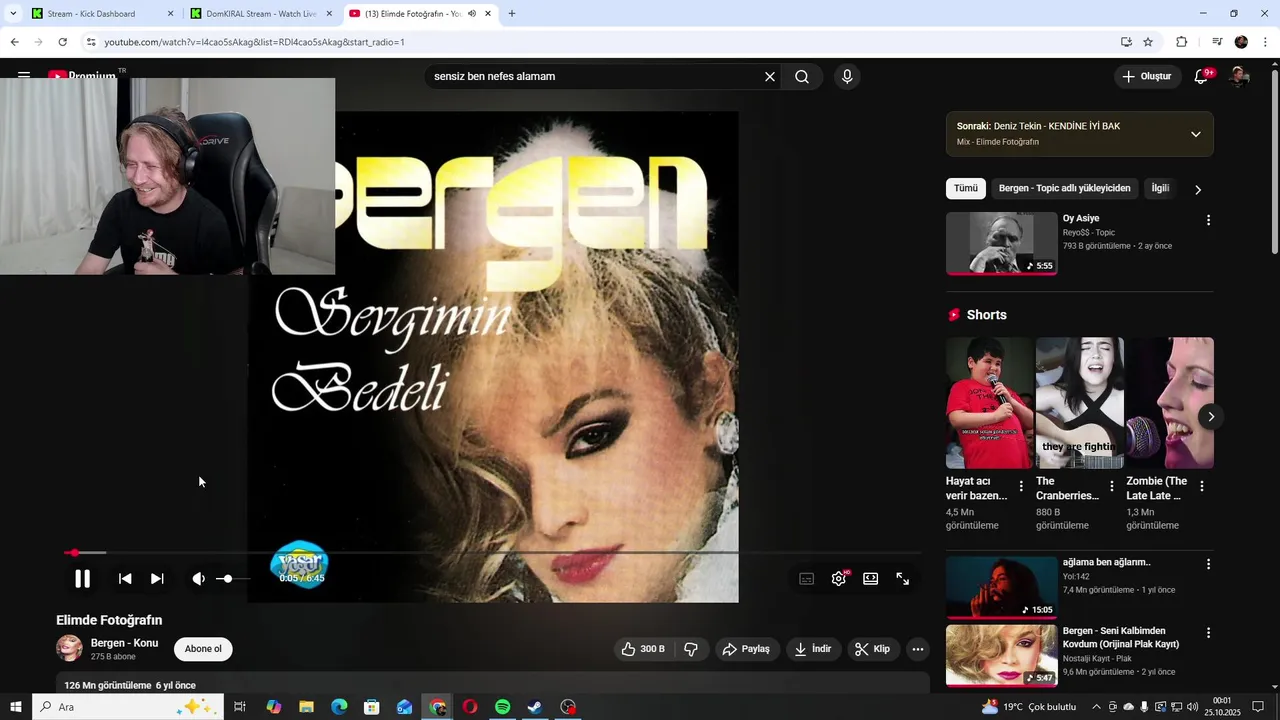Image resolution: width=1280 pixels, height=720 pixels.
Task: Open the Chrome three-dot menu
Action: pos(1266,42)
